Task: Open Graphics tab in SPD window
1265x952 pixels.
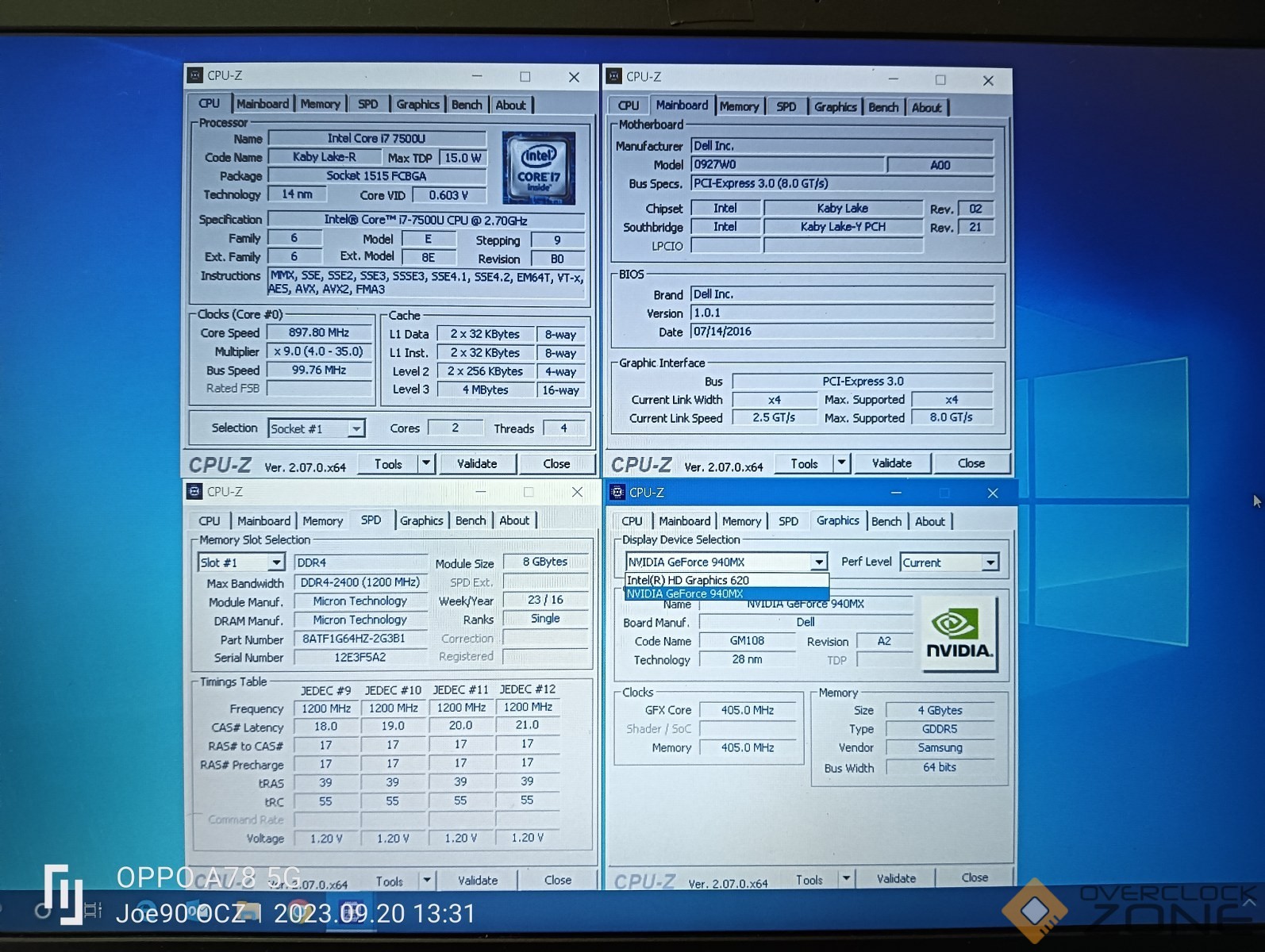Action: [x=421, y=520]
